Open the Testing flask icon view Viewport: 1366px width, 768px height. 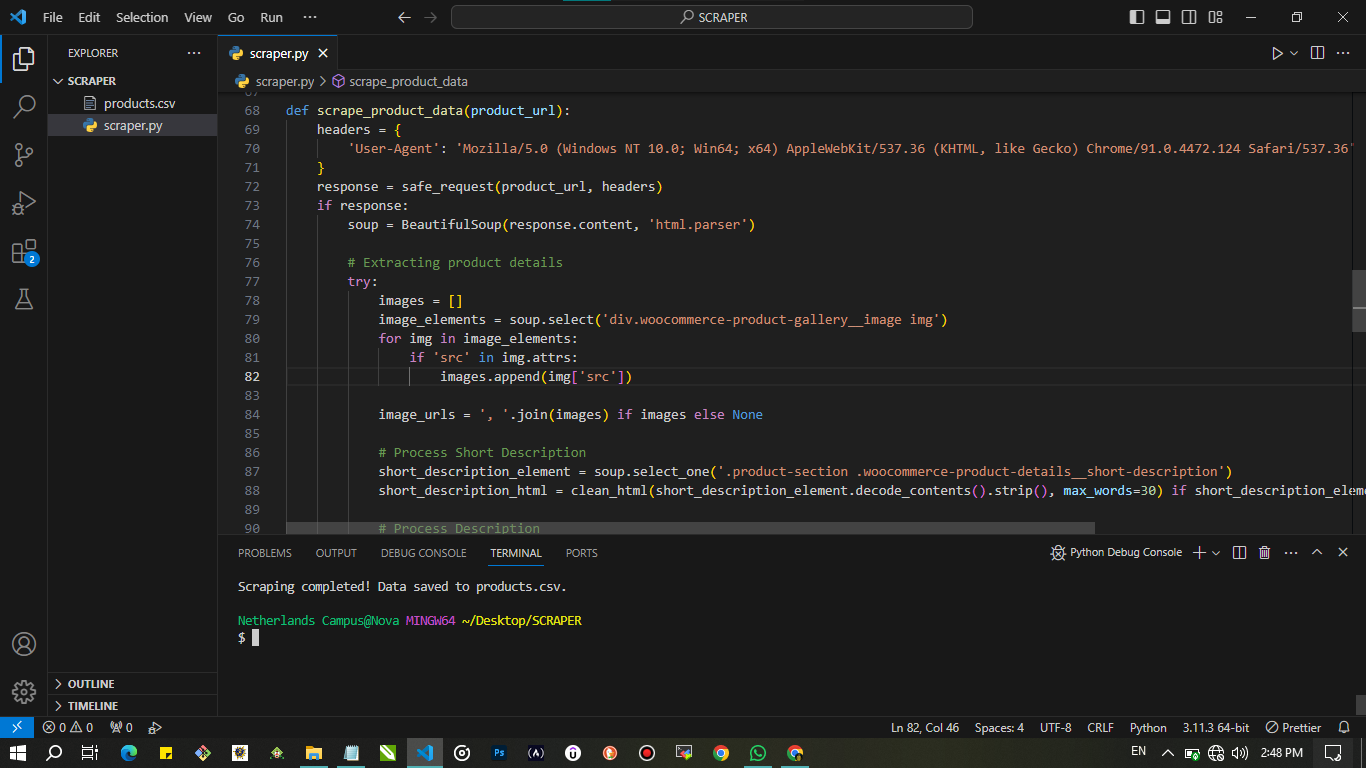24,298
